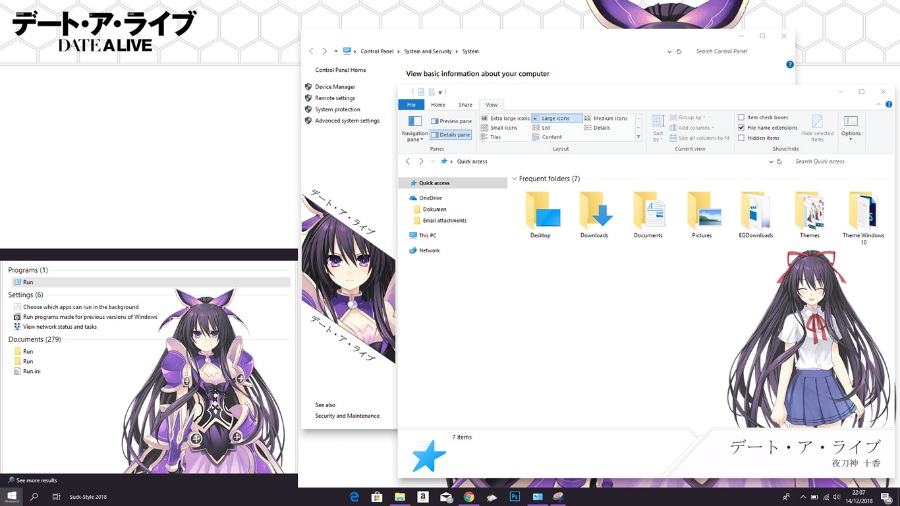Open System protection link

pyautogui.click(x=338, y=110)
